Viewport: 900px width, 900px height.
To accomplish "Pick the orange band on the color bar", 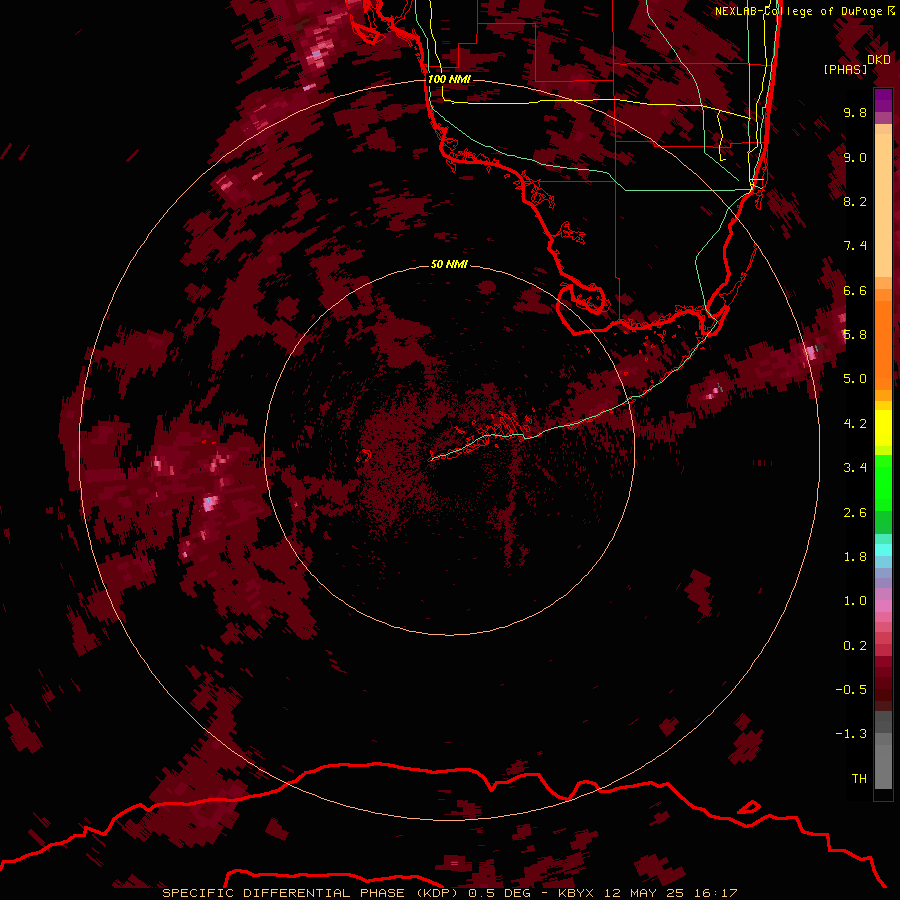I will [883, 344].
